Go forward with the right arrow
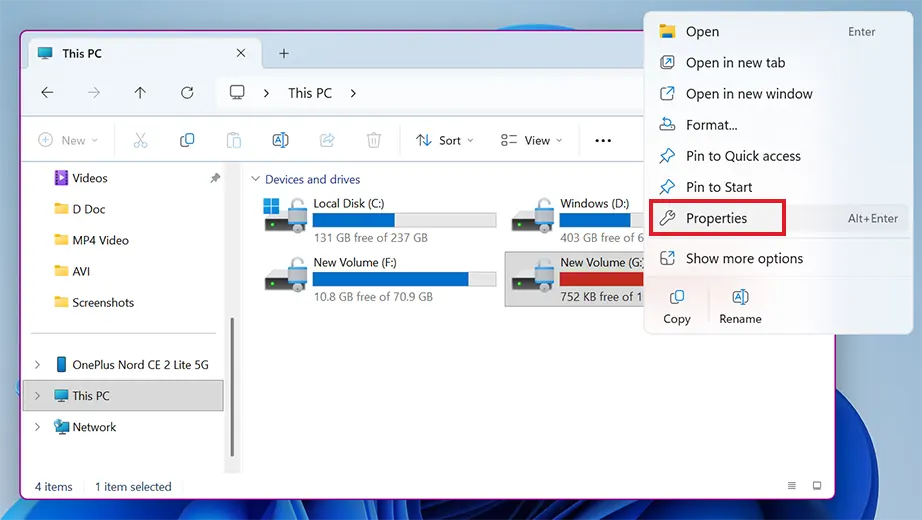Viewport: 922px width, 520px height. click(93, 92)
